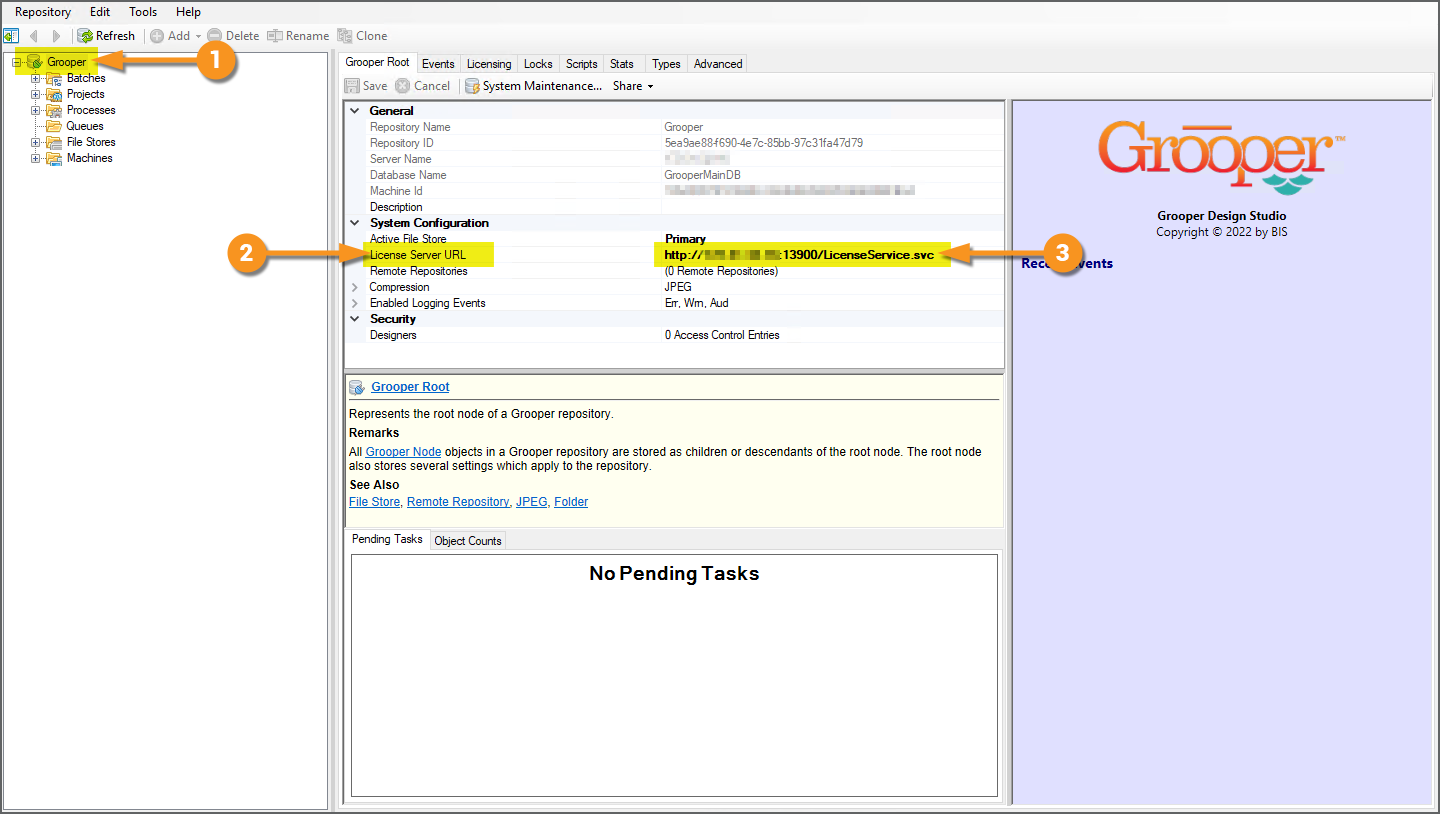Refresh the repository tree
The width and height of the screenshot is (1440, 814).
(106, 36)
